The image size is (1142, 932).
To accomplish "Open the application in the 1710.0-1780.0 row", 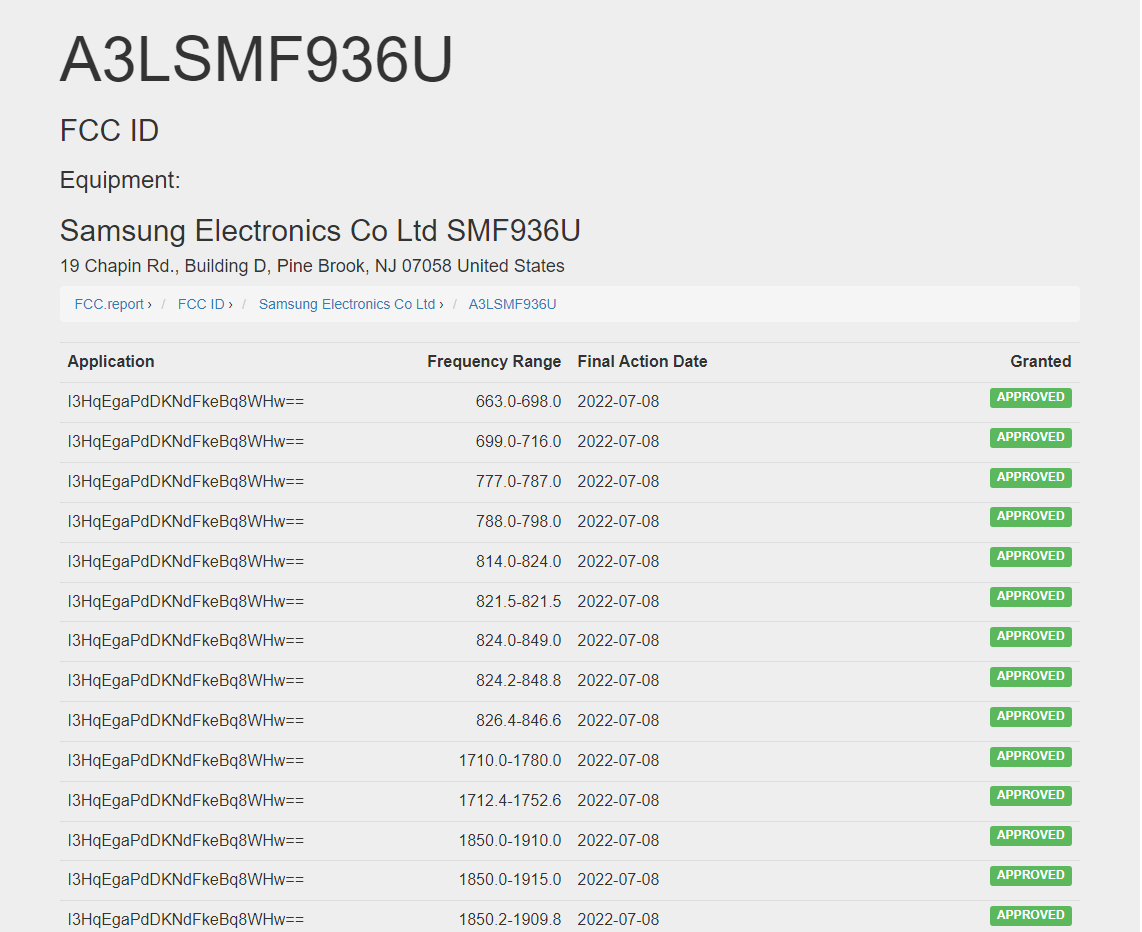I will [185, 761].
